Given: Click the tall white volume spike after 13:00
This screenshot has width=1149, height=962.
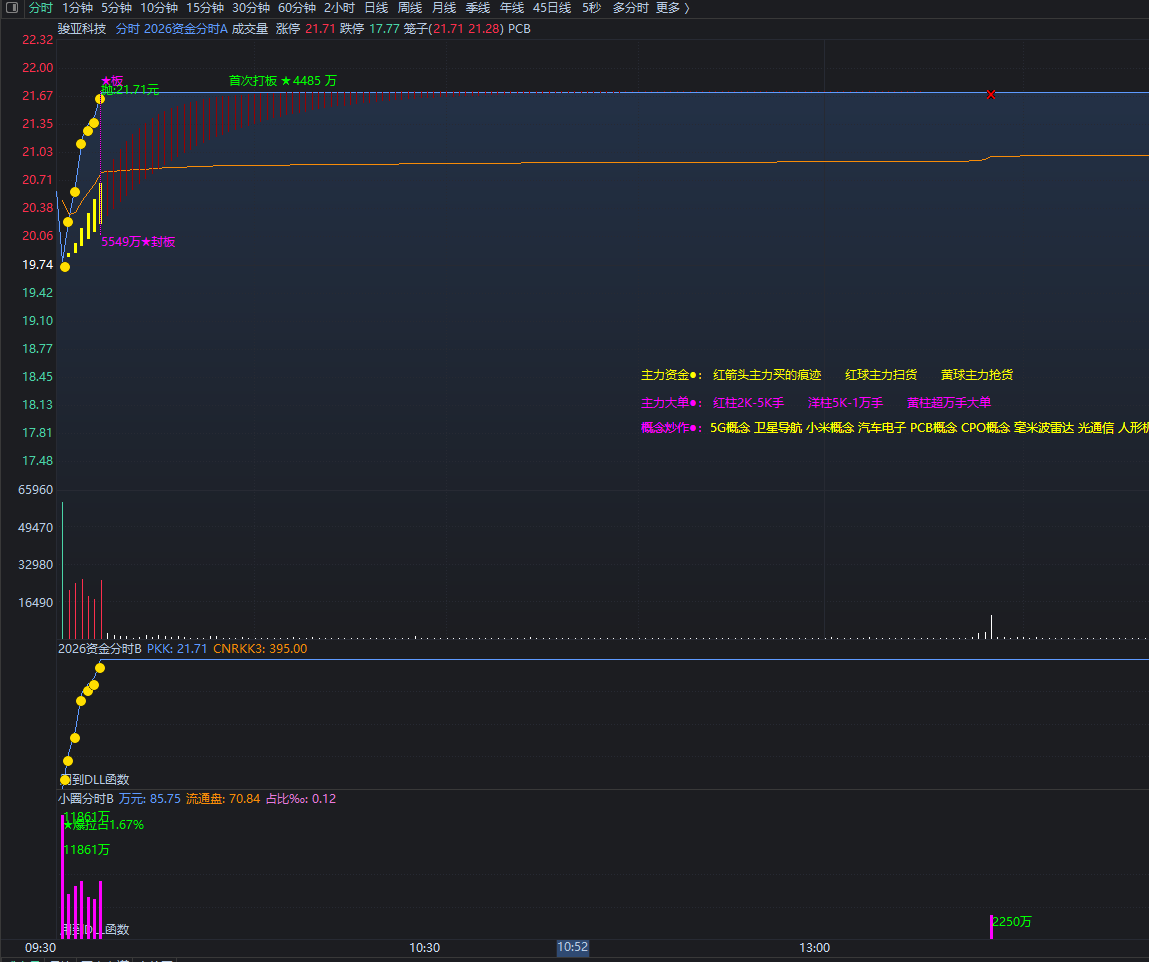Looking at the screenshot, I should pyautogui.click(x=991, y=627).
